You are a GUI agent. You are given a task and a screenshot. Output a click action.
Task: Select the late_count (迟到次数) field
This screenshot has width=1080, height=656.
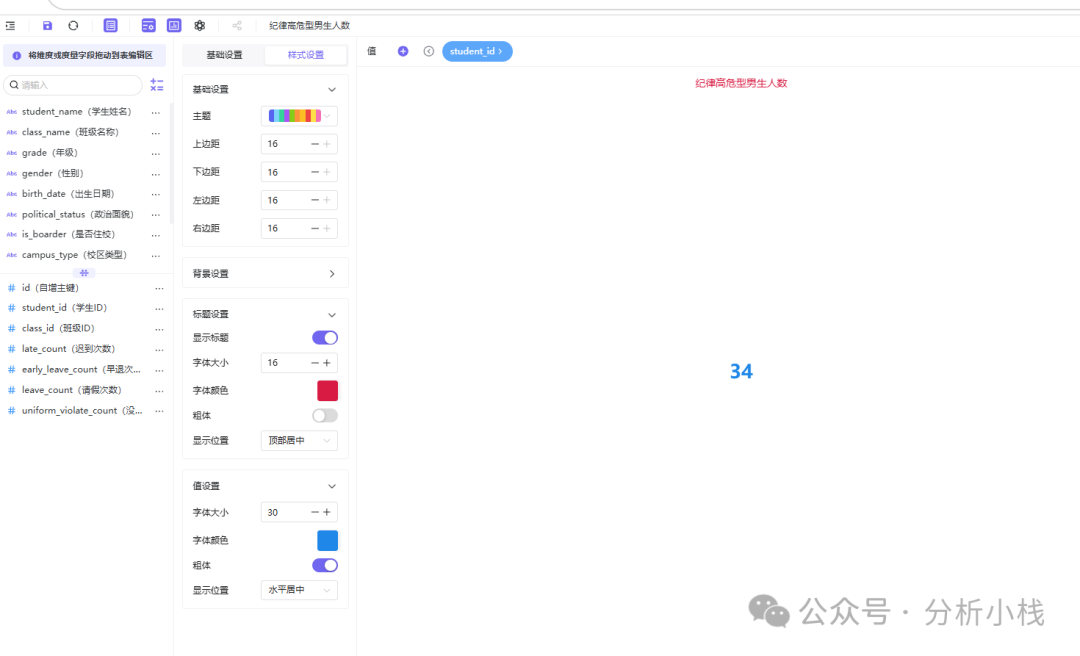tap(68, 349)
